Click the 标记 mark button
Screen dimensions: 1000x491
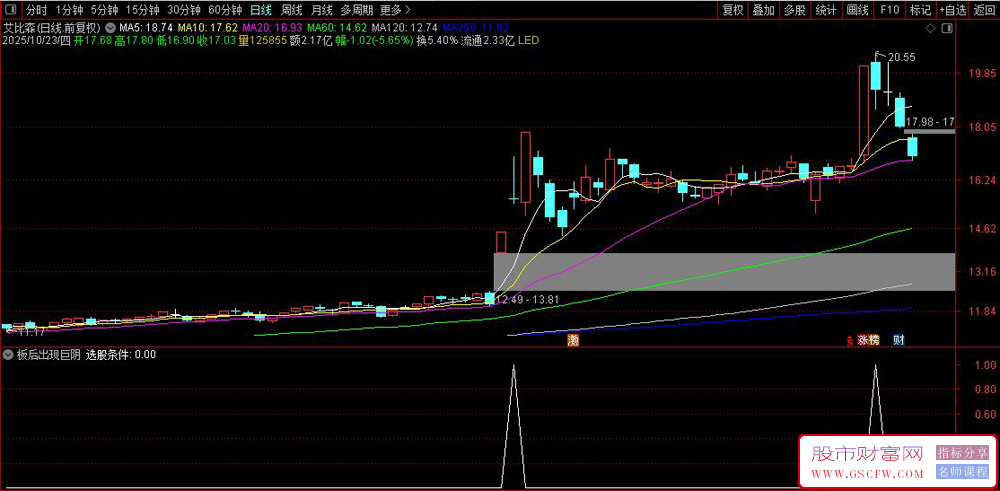click(920, 10)
